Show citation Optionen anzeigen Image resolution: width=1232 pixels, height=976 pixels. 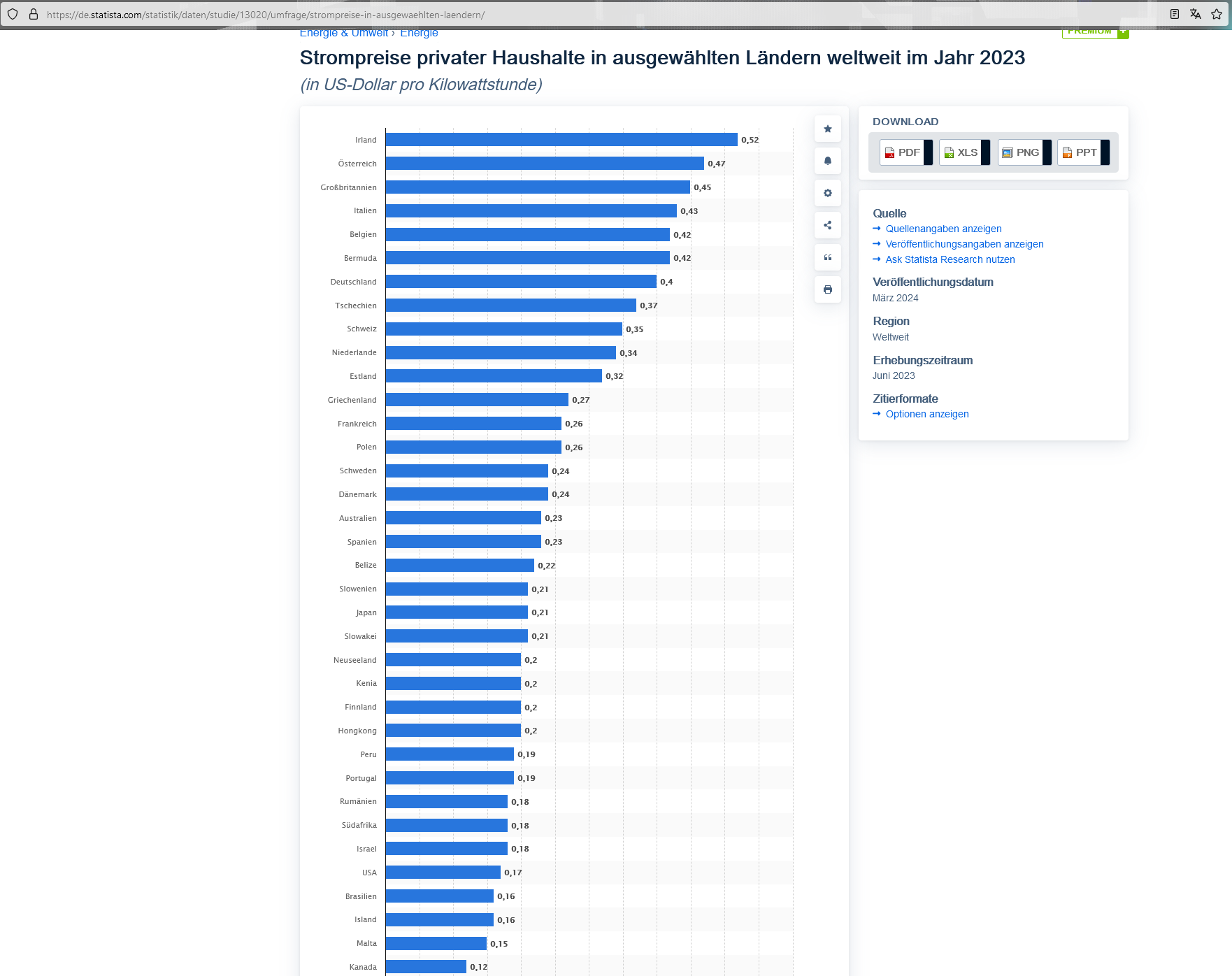(x=927, y=414)
